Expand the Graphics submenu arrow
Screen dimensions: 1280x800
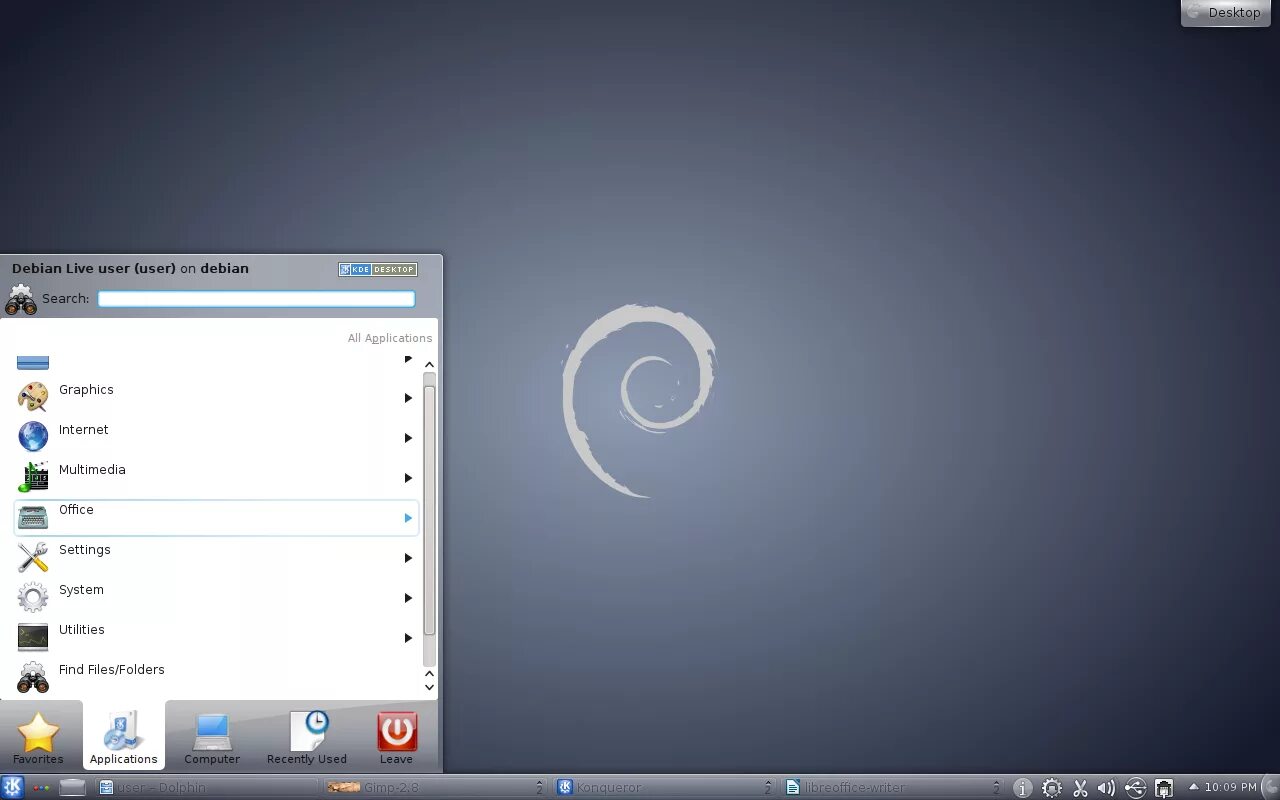click(408, 398)
